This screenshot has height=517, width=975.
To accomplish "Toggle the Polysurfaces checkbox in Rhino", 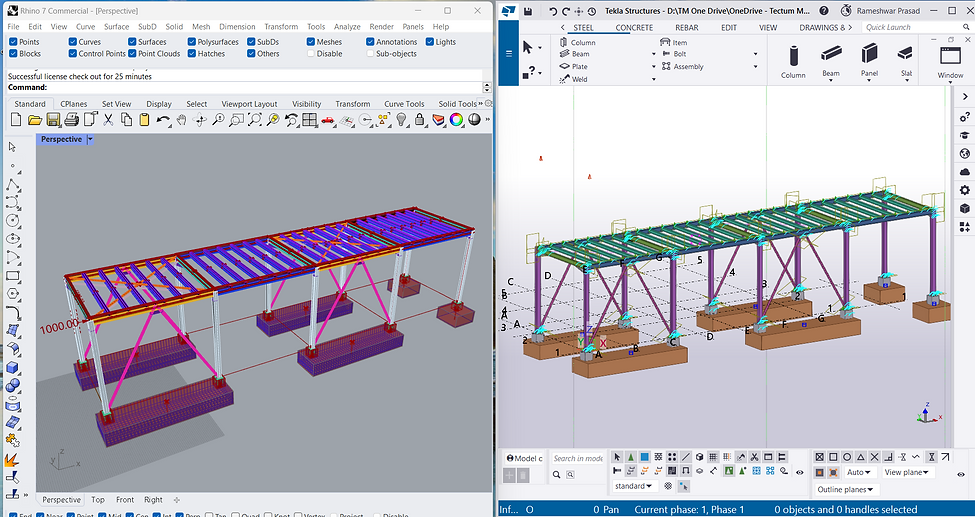I will [x=192, y=42].
